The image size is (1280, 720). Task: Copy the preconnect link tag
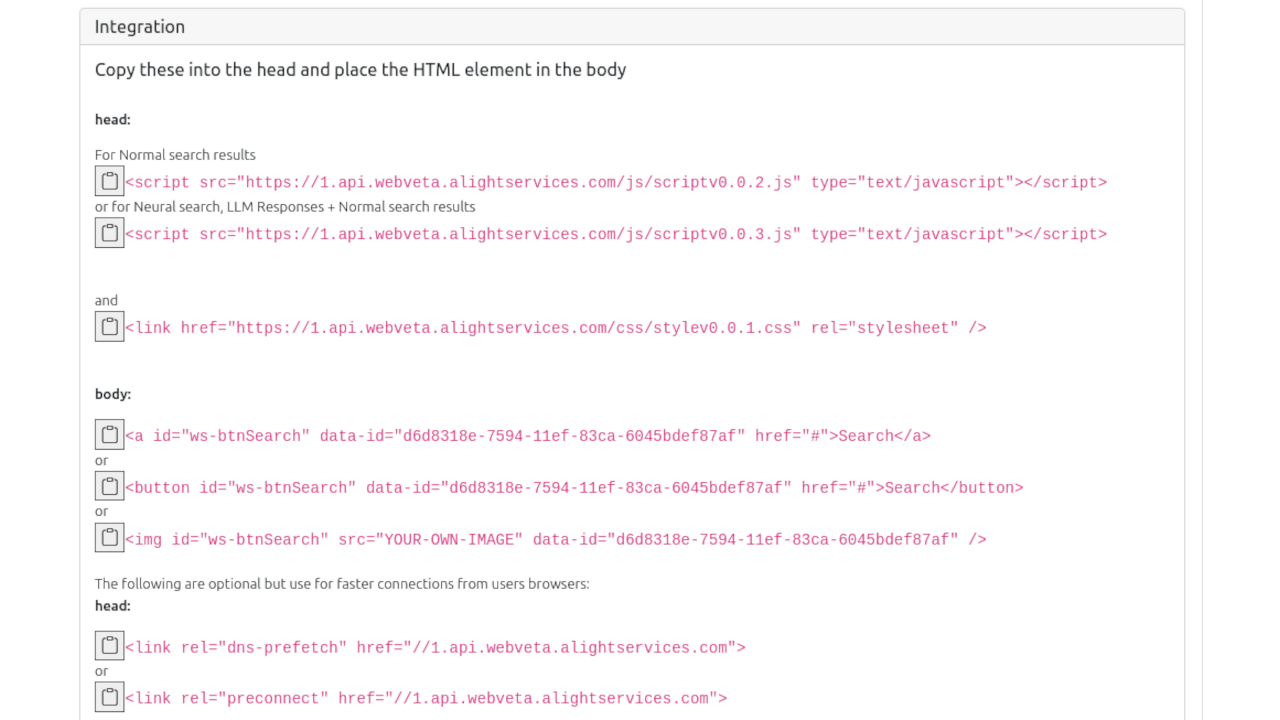(110, 697)
